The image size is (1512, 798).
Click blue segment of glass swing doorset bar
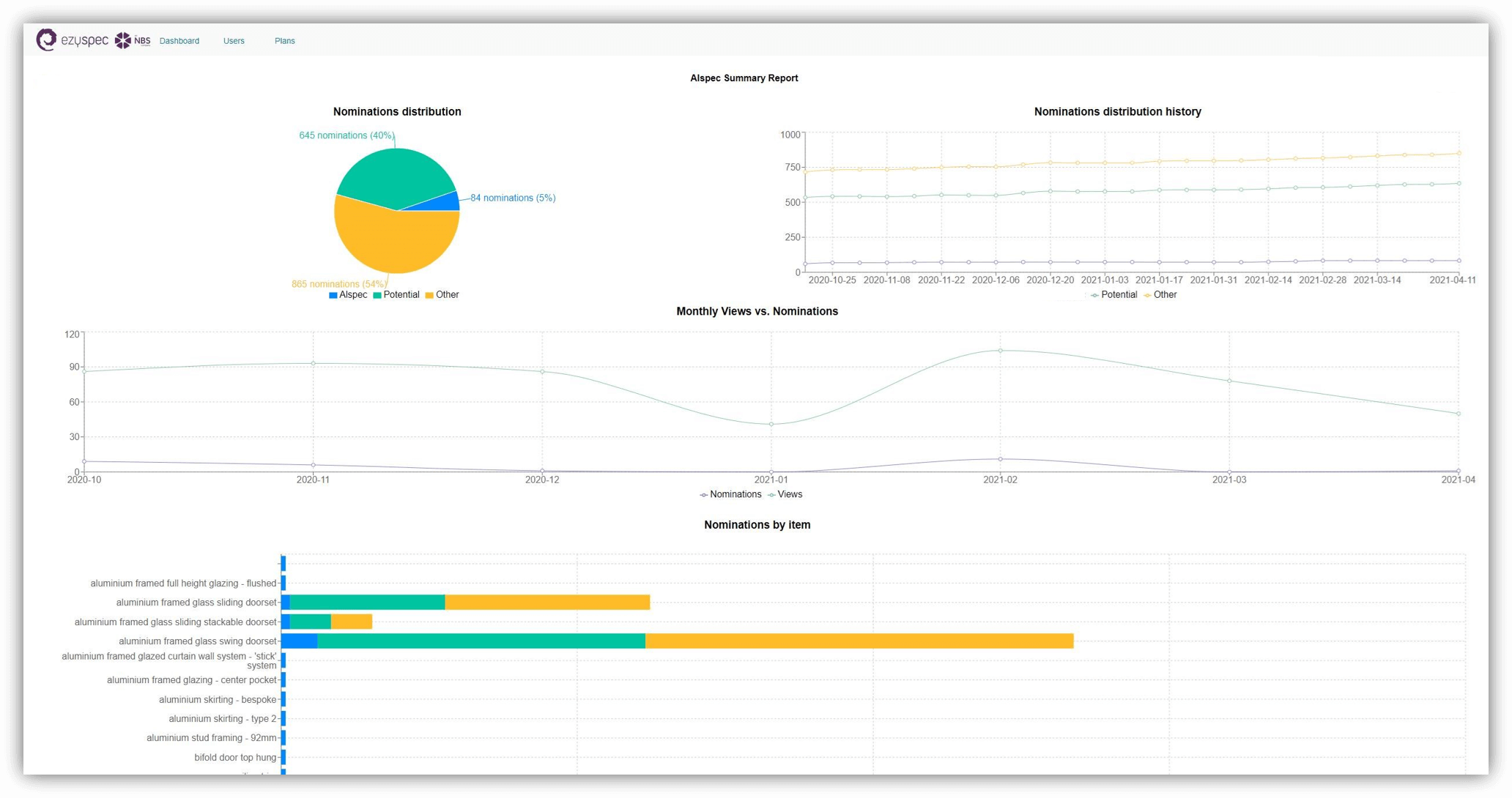pos(300,641)
